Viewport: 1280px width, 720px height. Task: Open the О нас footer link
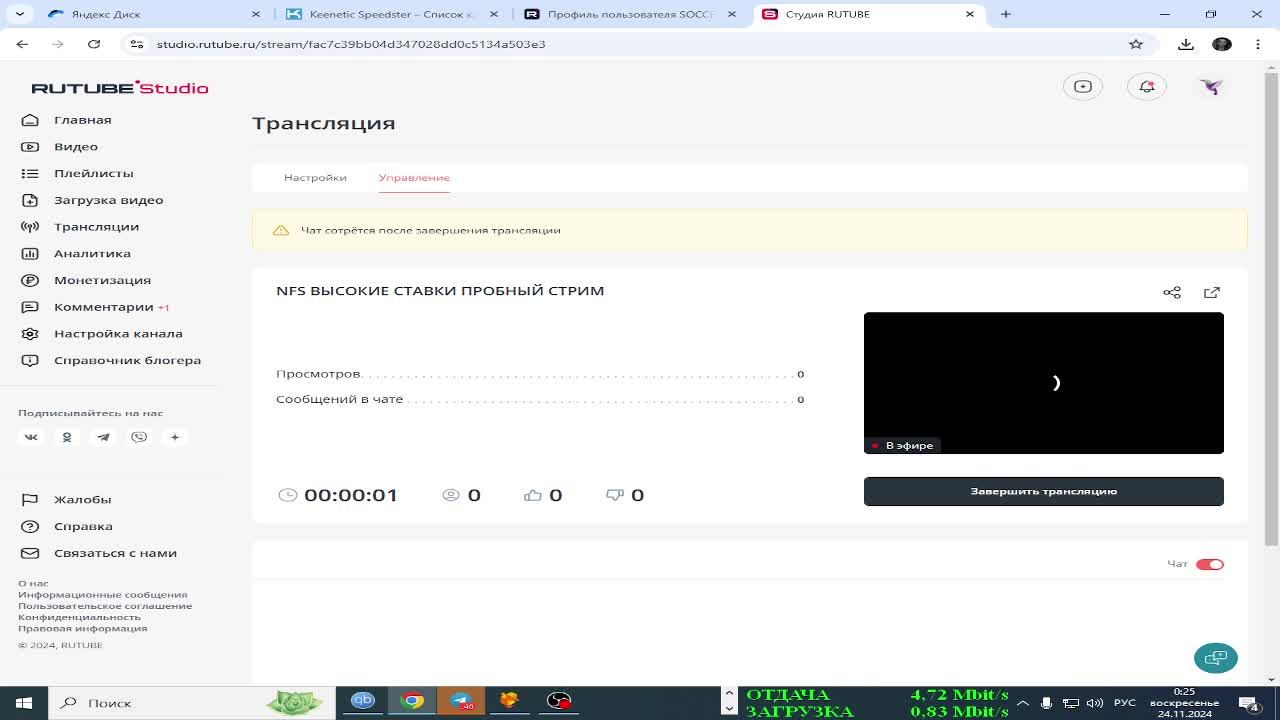33,583
